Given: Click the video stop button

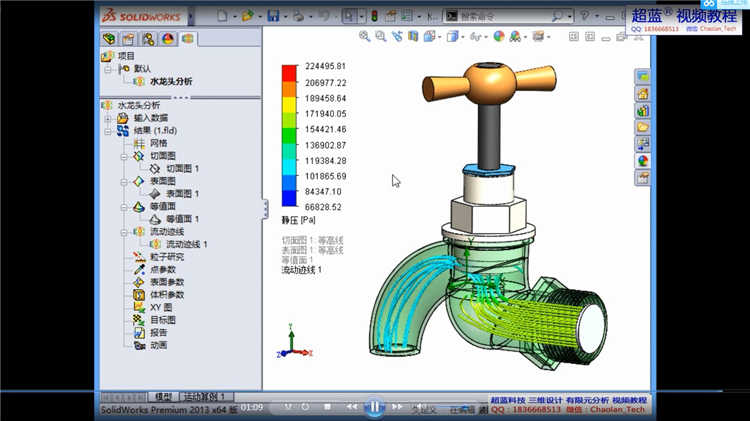Looking at the screenshot, I should [x=327, y=407].
